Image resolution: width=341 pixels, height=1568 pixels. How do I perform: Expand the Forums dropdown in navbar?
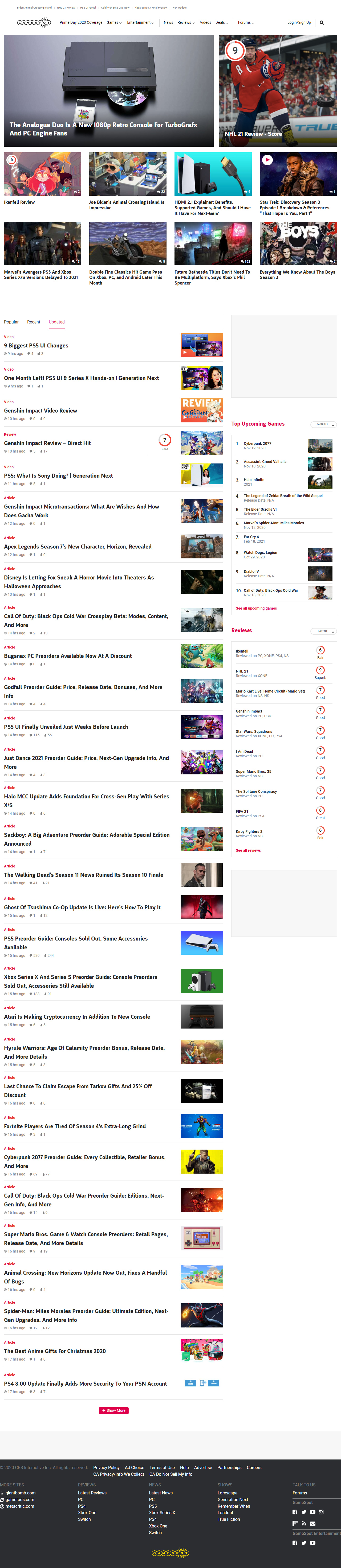coord(246,22)
